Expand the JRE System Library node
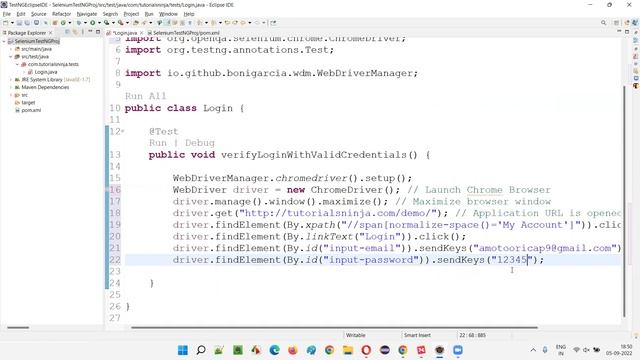Image resolution: width=640 pixels, height=360 pixels. point(11,80)
